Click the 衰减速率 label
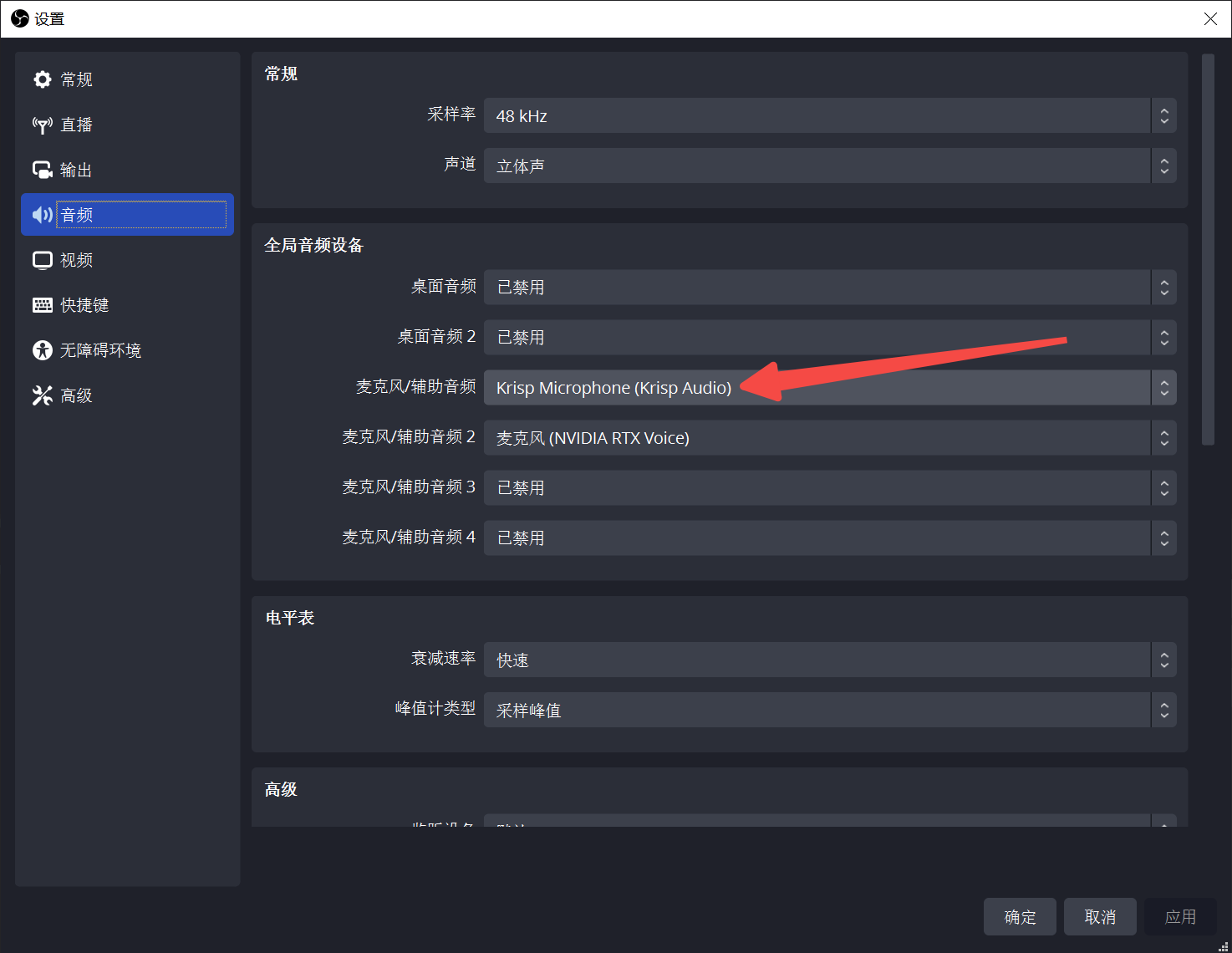The image size is (1232, 953). click(x=444, y=659)
